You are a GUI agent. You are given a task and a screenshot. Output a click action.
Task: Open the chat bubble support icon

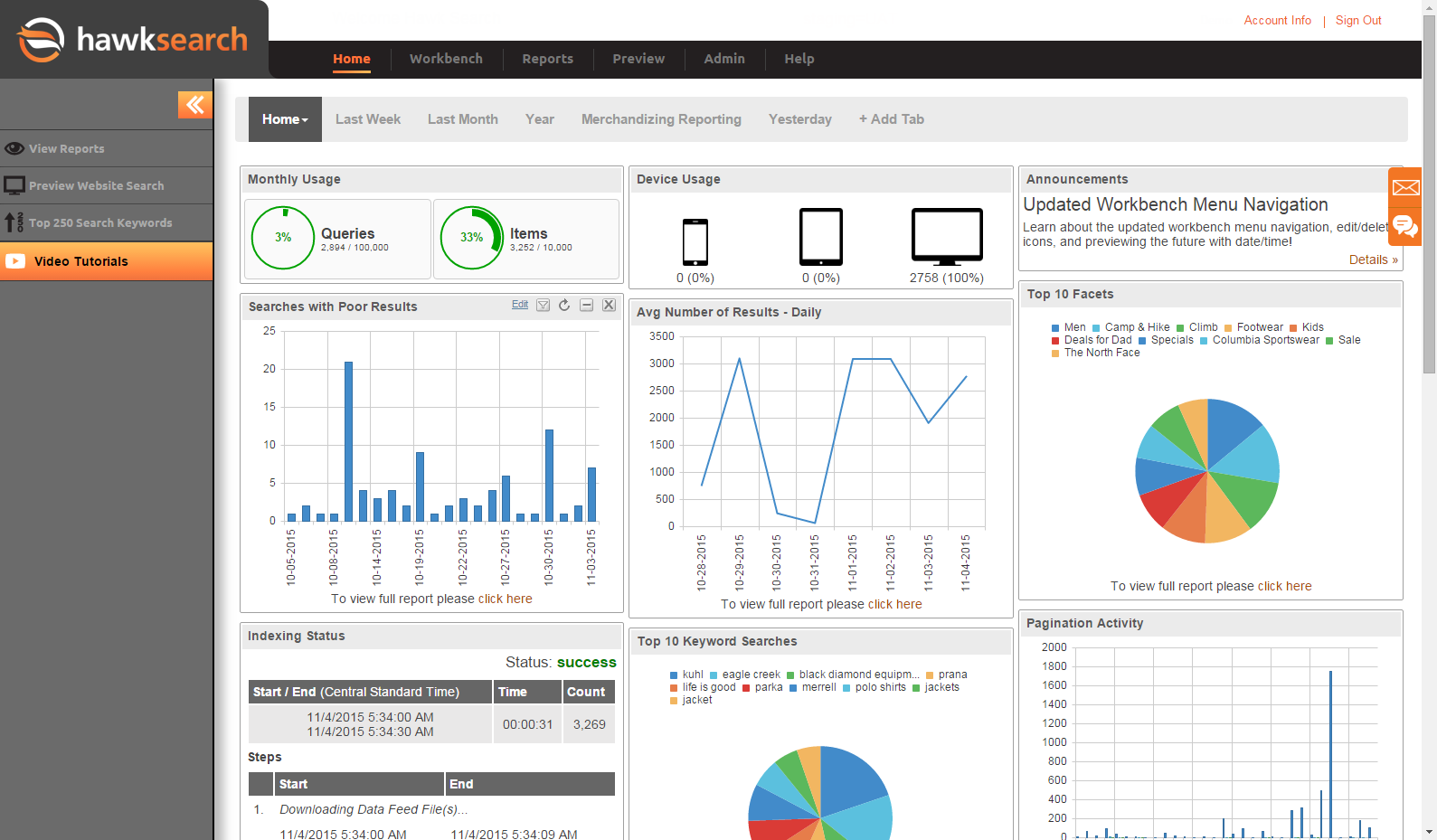[x=1405, y=225]
